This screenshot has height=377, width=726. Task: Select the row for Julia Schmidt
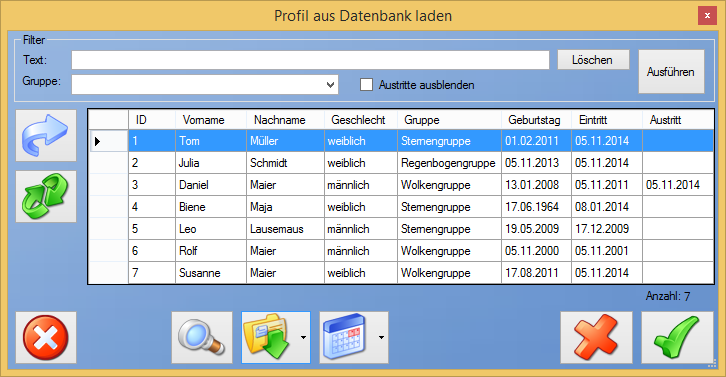coord(401,163)
